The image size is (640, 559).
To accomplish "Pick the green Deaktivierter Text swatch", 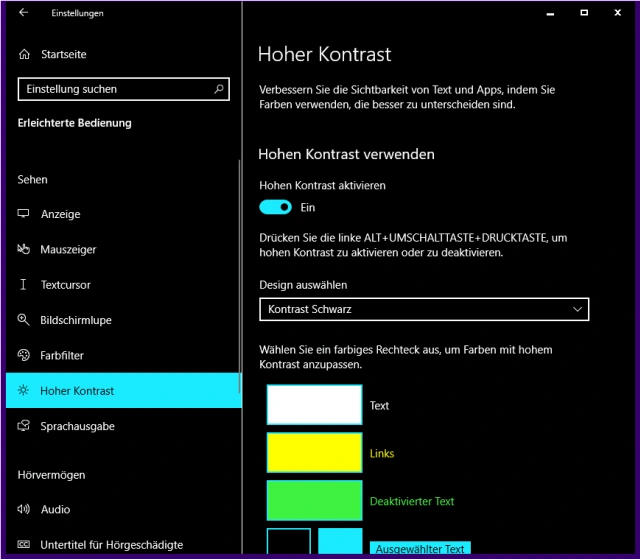I will pos(314,500).
